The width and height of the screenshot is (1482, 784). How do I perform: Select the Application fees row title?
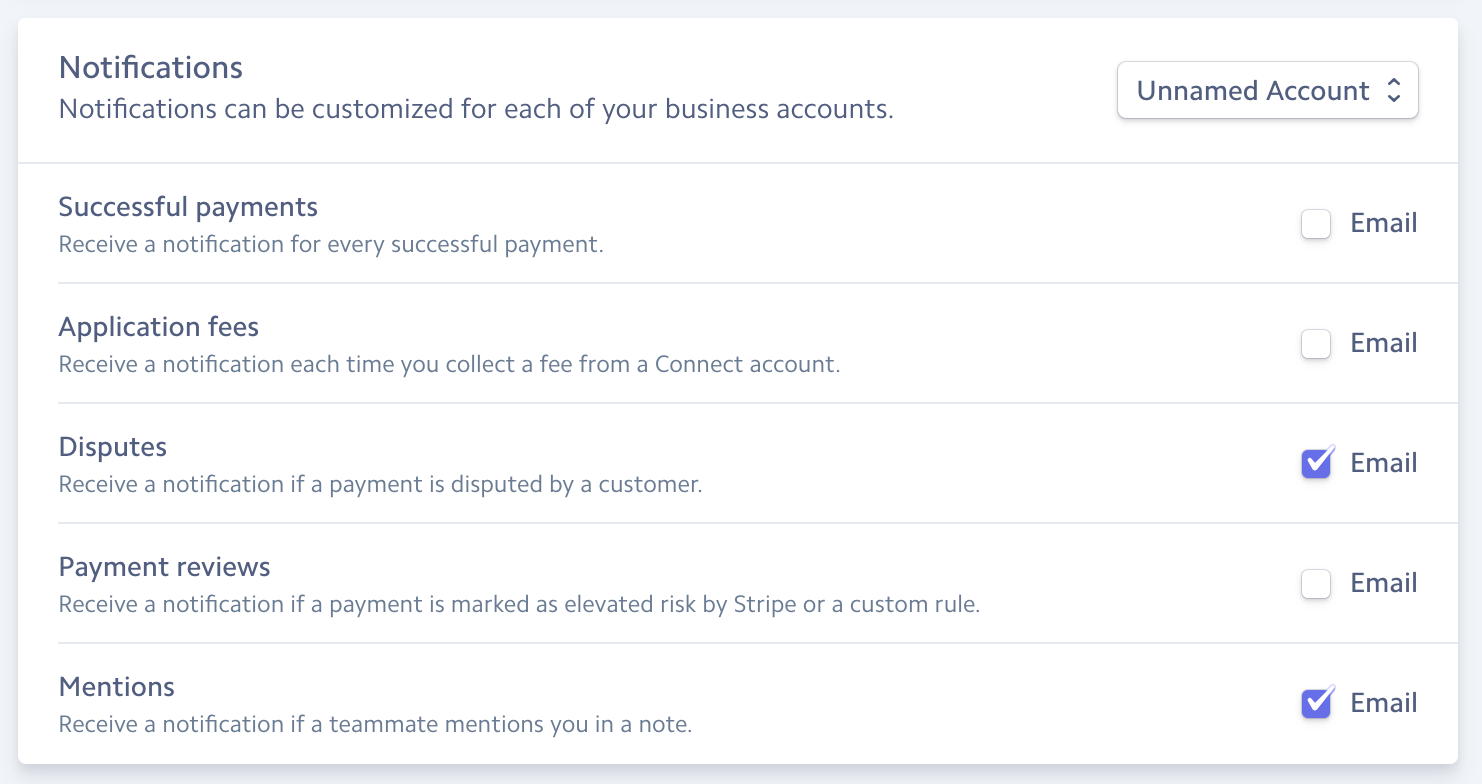pos(159,327)
